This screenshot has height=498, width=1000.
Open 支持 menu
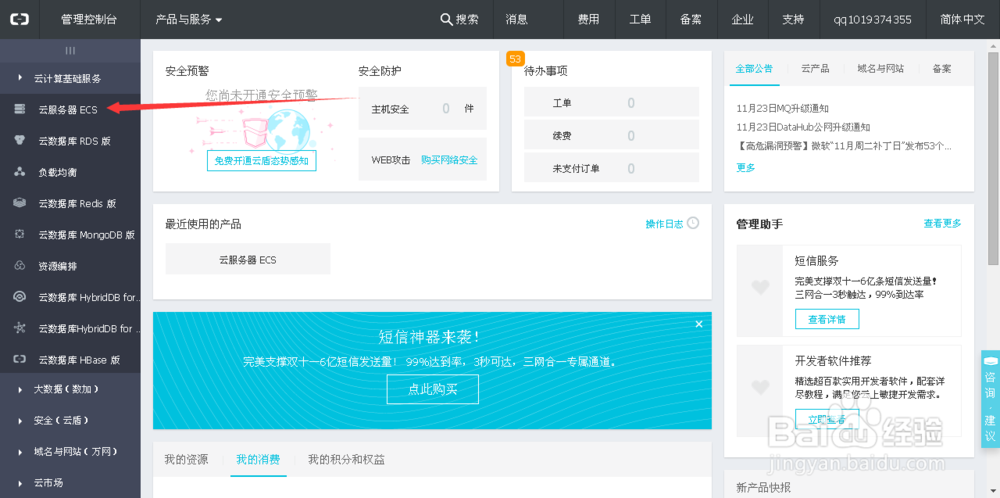[793, 20]
